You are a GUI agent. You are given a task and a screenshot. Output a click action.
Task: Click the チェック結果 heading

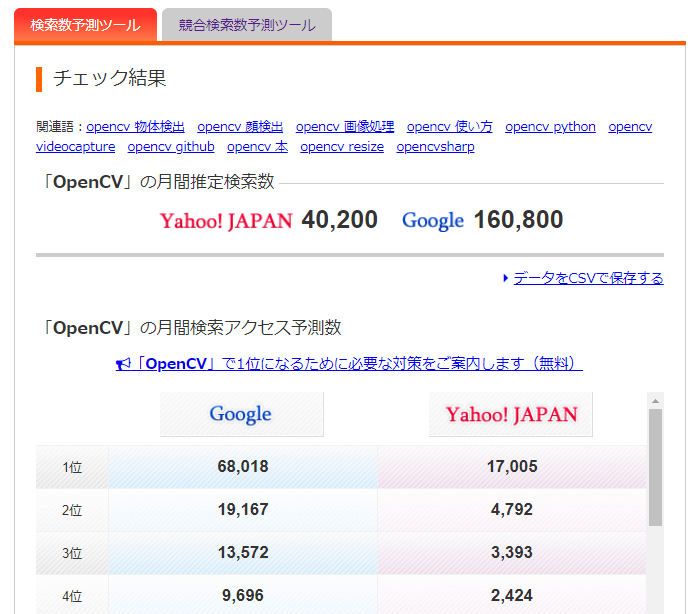coord(110,79)
